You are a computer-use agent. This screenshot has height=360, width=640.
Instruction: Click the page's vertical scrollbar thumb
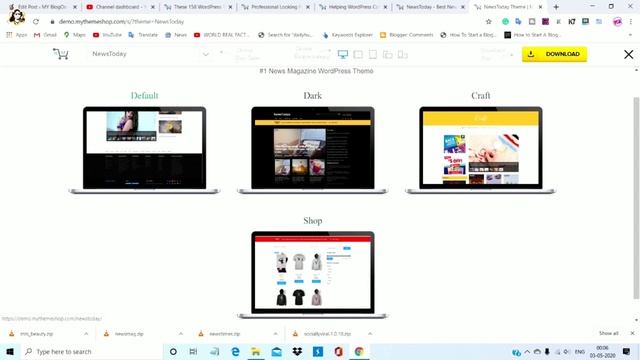tap(636, 198)
